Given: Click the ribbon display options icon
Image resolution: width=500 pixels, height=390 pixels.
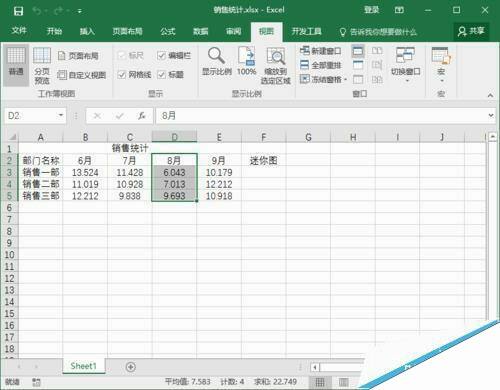Looking at the screenshot, I should click(x=399, y=10).
